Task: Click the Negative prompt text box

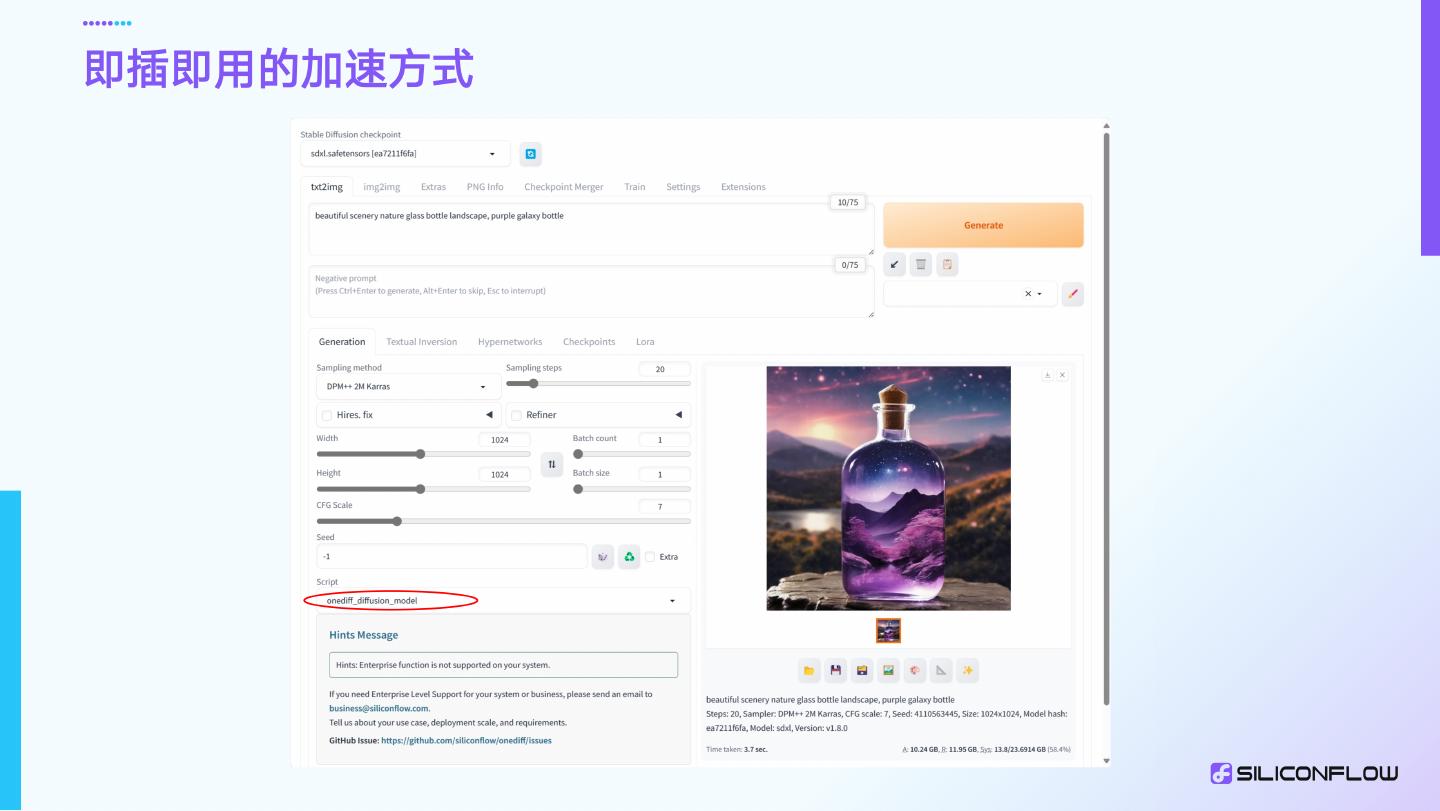Action: pos(591,292)
